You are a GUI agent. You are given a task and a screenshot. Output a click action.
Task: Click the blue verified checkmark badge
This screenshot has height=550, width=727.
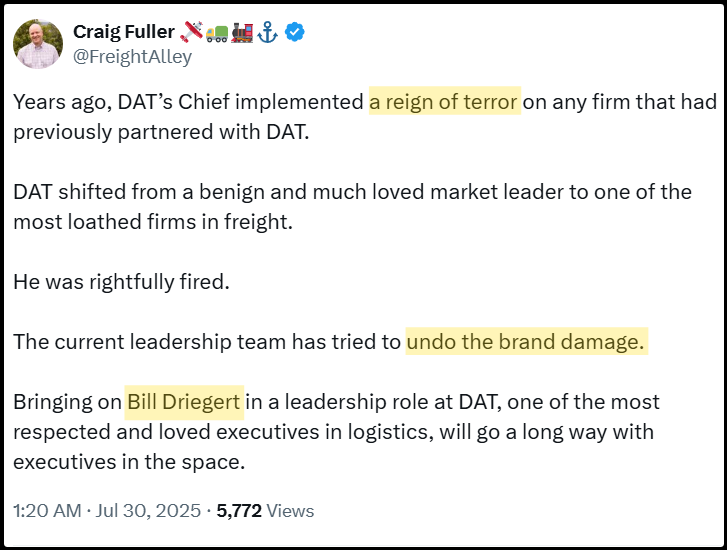tap(295, 32)
